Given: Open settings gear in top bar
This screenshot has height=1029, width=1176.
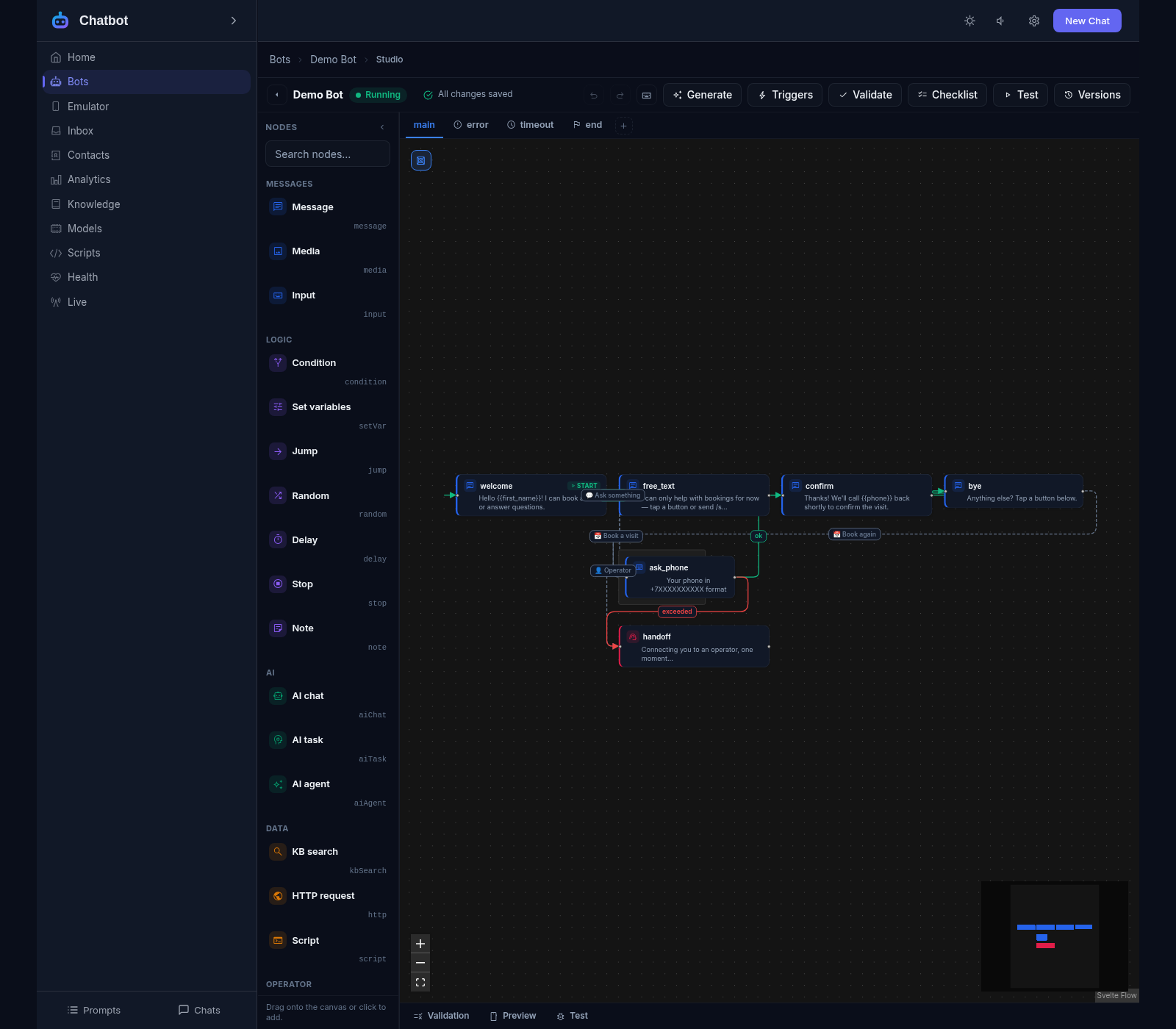Looking at the screenshot, I should [x=1034, y=21].
